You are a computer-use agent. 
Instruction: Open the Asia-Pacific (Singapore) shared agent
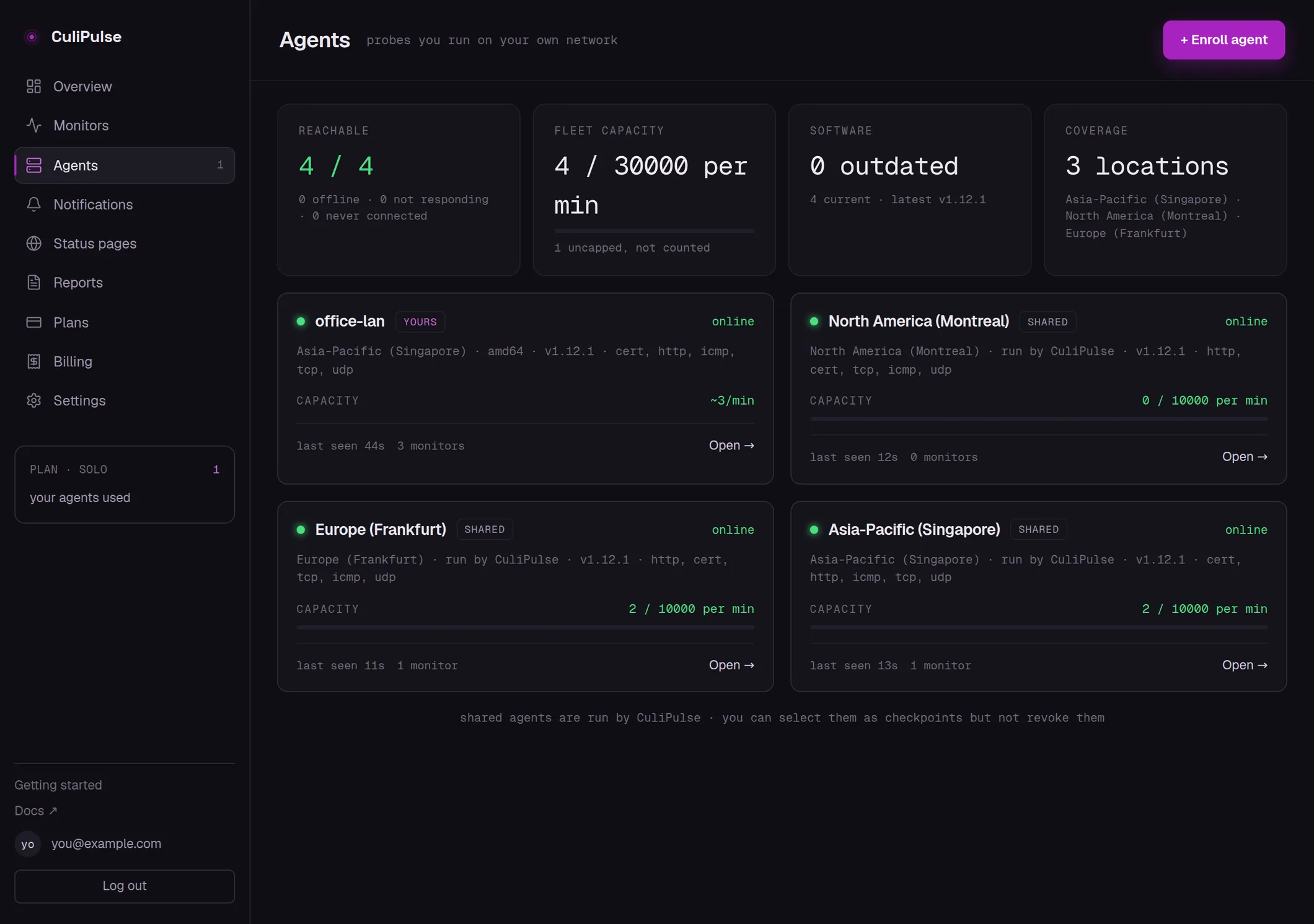(1245, 664)
